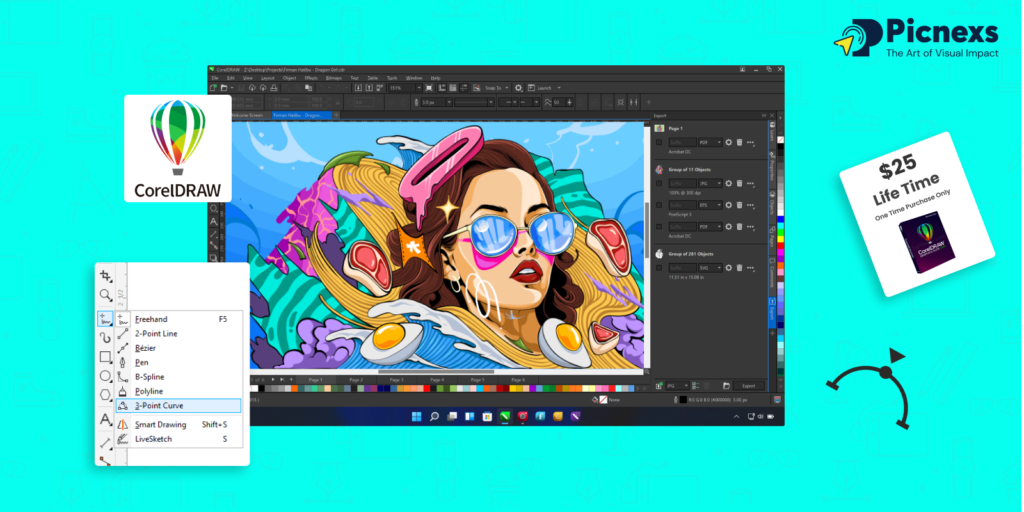Tick the checkbox for the SVG export row
This screenshot has height=512, width=1024.
(x=659, y=268)
